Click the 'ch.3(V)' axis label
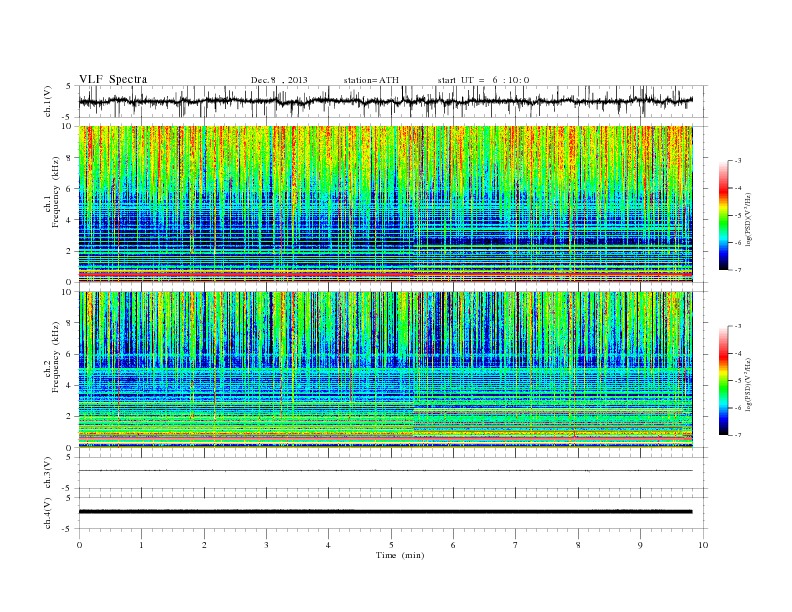The image size is (792, 612). click(x=47, y=472)
